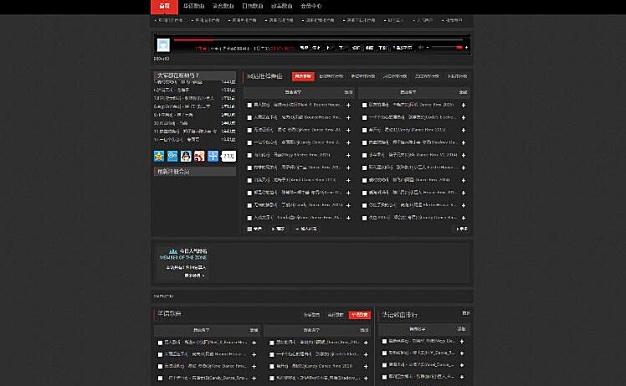This screenshot has height=386, width=626.
Task: Click the add-to-list button below the main chart
Action: pos(306,229)
